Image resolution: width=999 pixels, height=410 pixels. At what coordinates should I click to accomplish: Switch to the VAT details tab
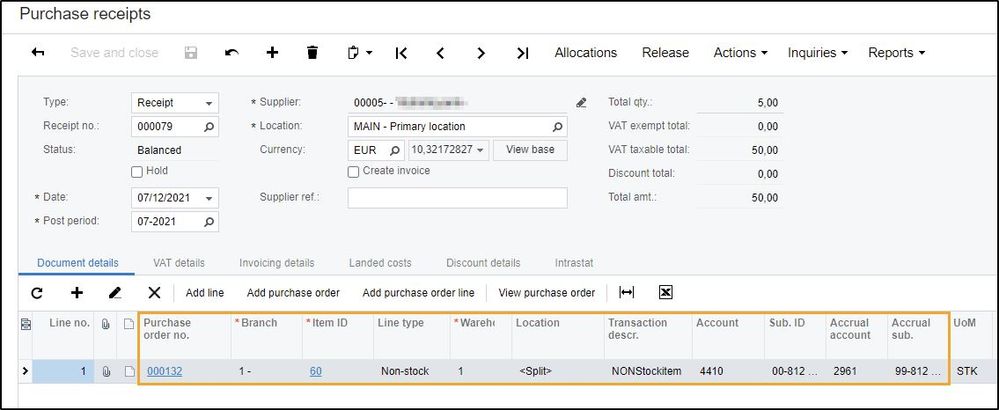(179, 263)
